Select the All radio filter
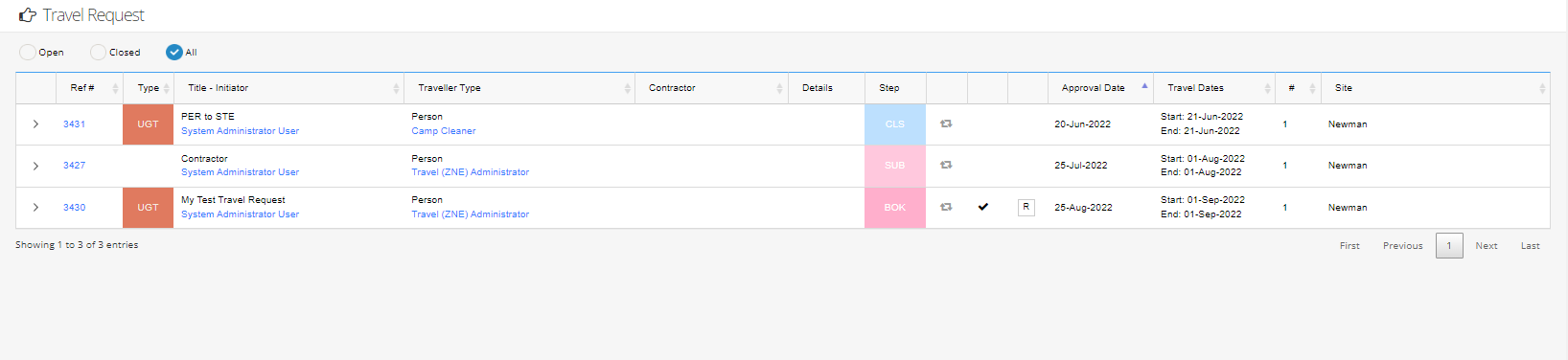The width and height of the screenshot is (1568, 360). pyautogui.click(x=174, y=53)
